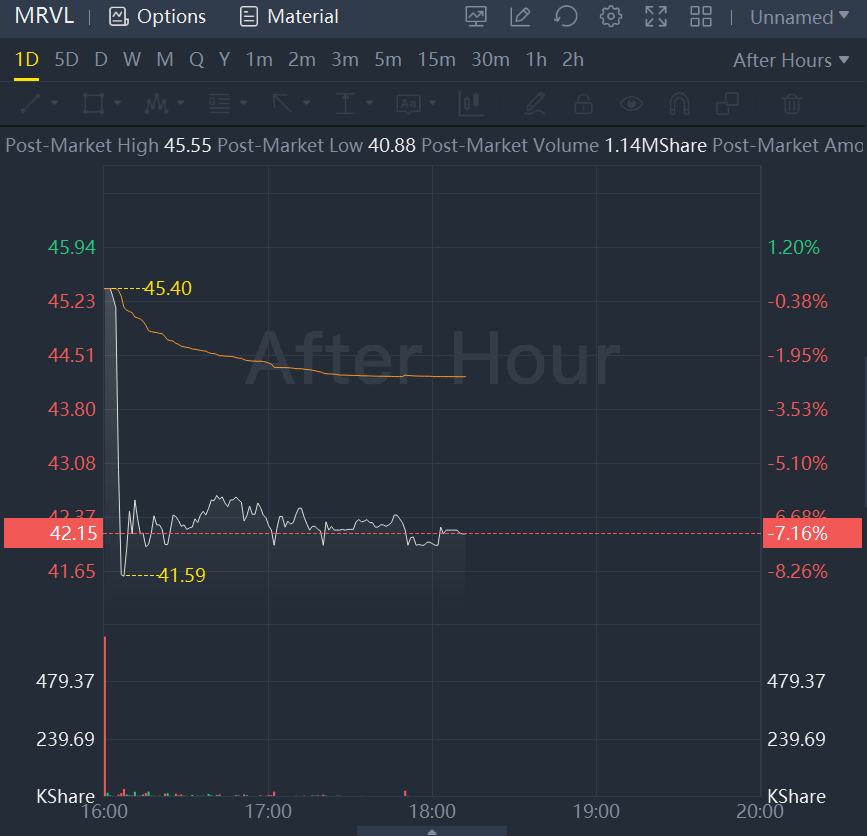The image size is (867, 836).
Task: Open the multi-chart grid layout icon
Action: tap(701, 17)
